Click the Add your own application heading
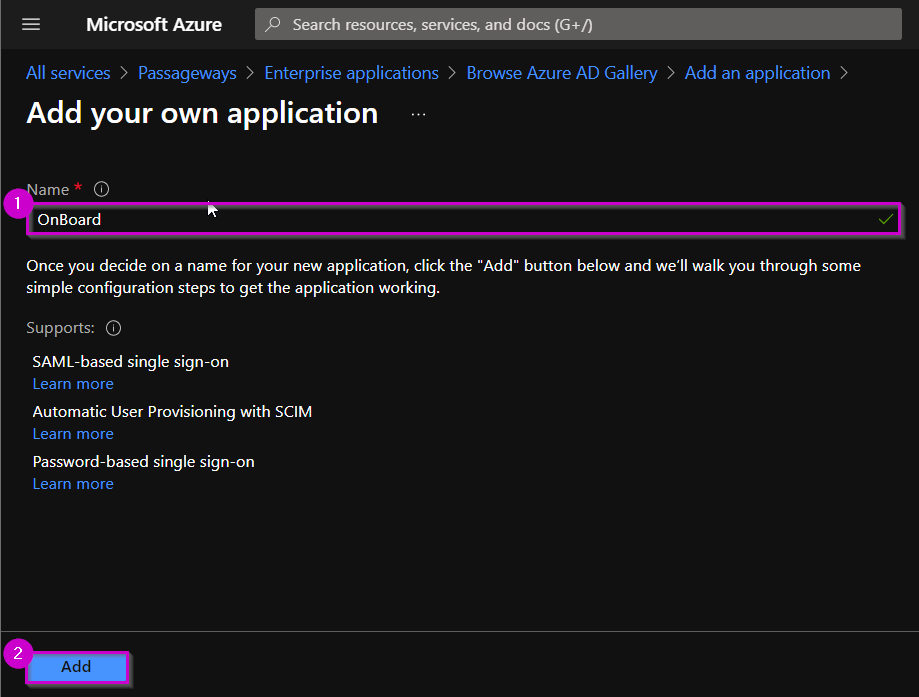Screen dimensions: 919x697 [202, 113]
